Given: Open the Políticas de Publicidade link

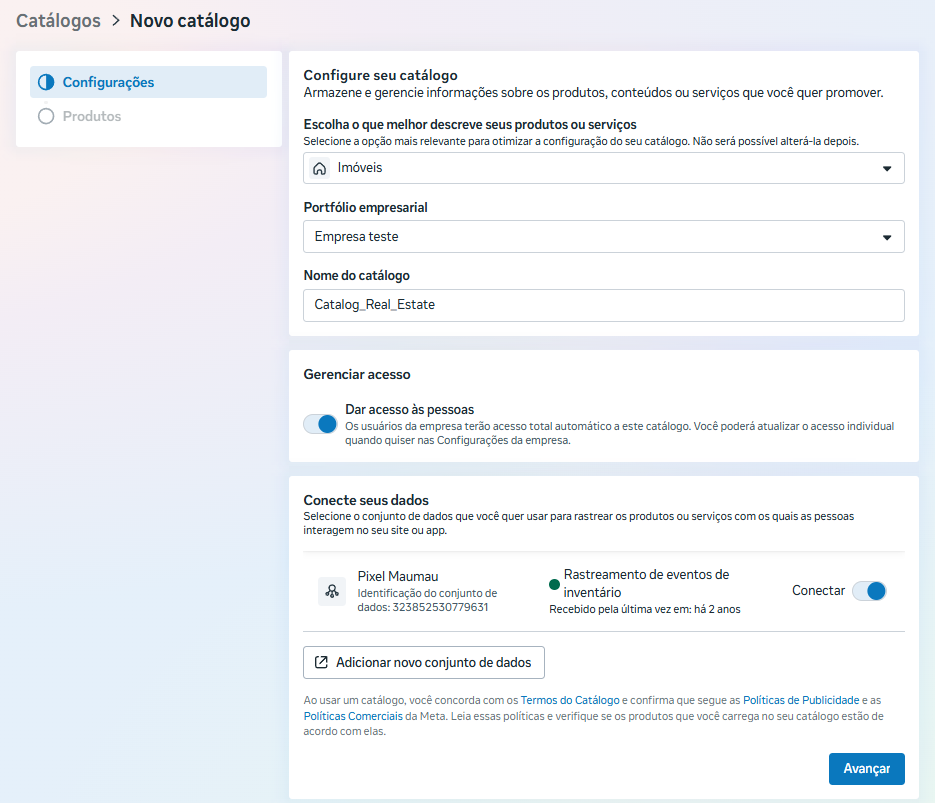Looking at the screenshot, I should point(801,700).
